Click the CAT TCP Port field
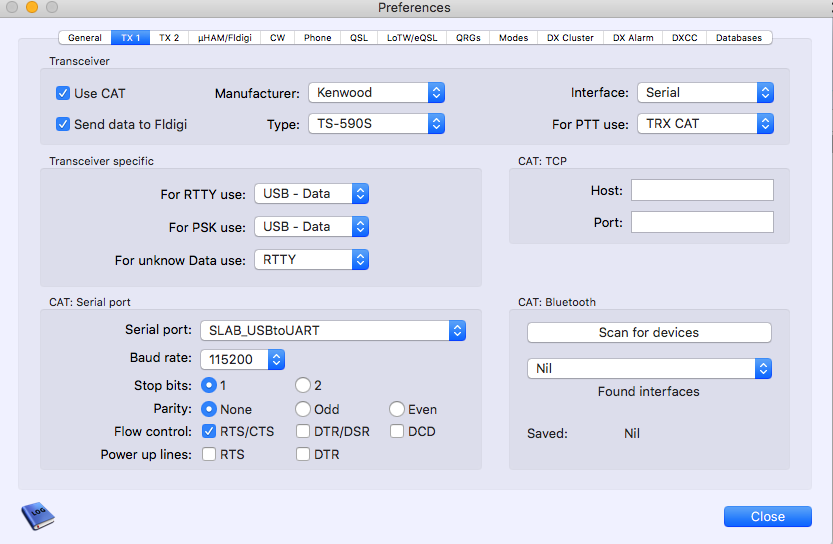The image size is (833, 544). (702, 222)
